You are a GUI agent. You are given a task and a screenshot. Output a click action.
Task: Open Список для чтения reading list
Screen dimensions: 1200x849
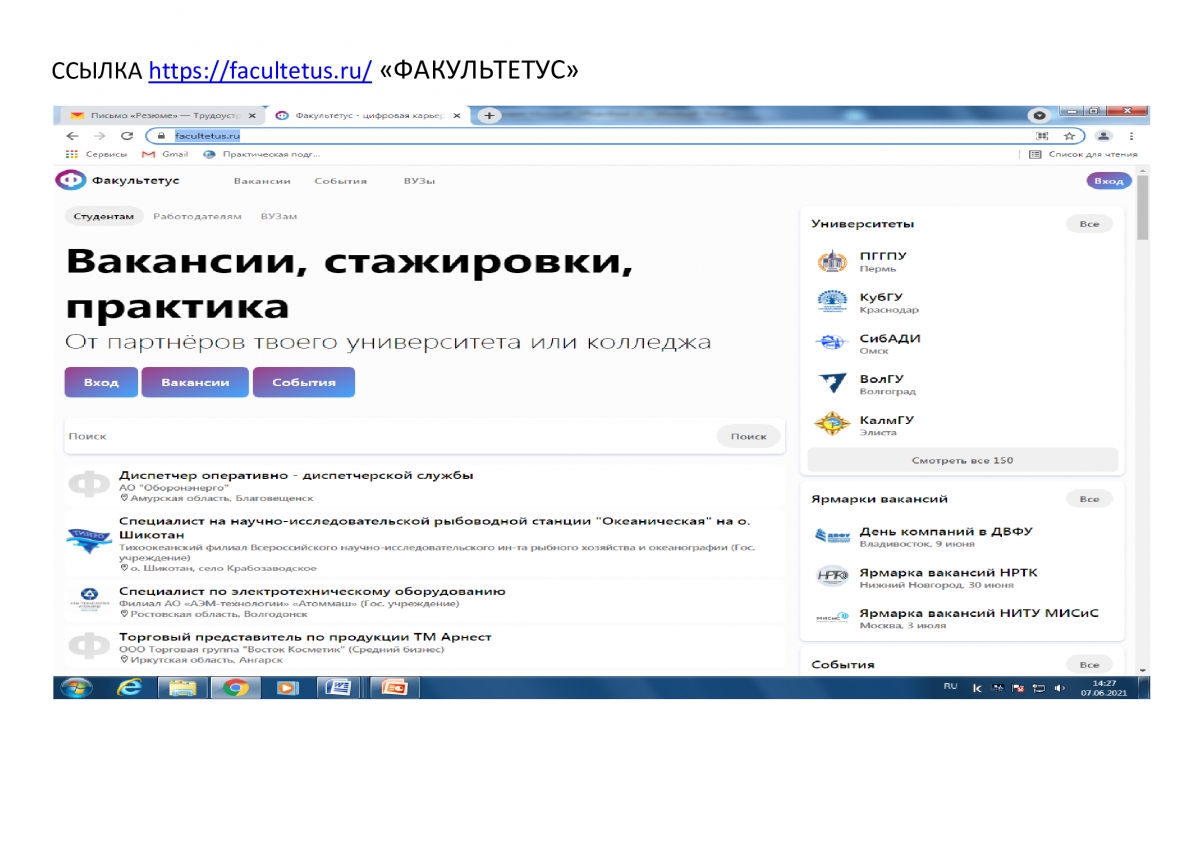(x=1083, y=154)
